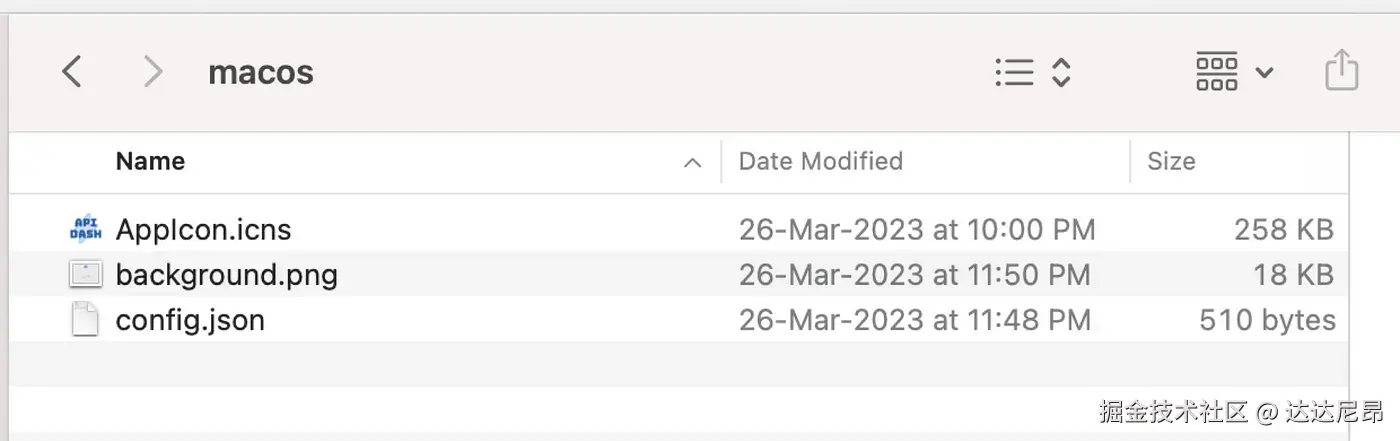
Task: Click the background.png file thumbnail icon
Action: 86,275
